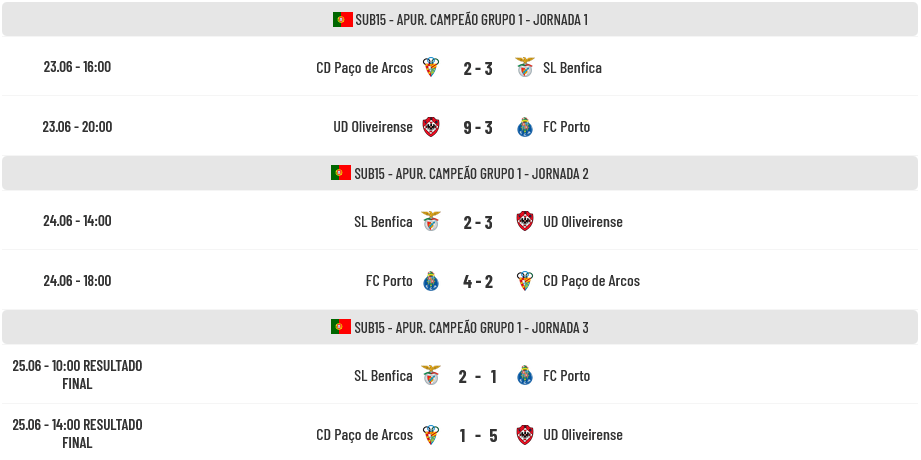Open the Jornada 3 competition header
This screenshot has width=921, height=460.
click(460, 327)
